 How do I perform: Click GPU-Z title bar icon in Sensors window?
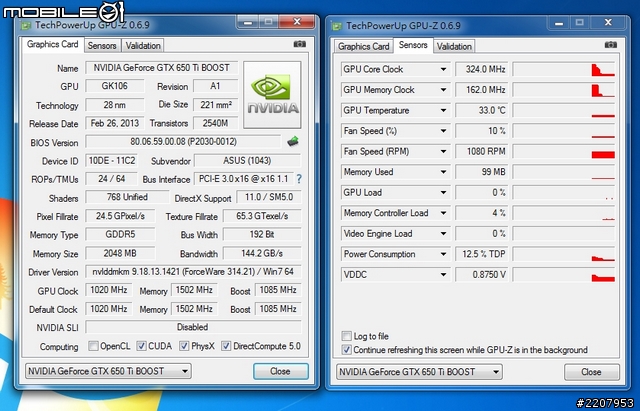tap(337, 26)
